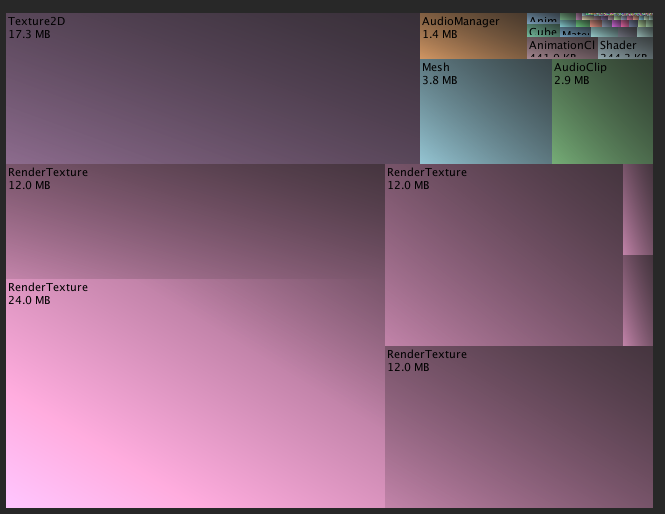The height and width of the screenshot is (514, 665).
Task: Select the small dark-green block right of Cubemap row
Action: point(582,24)
